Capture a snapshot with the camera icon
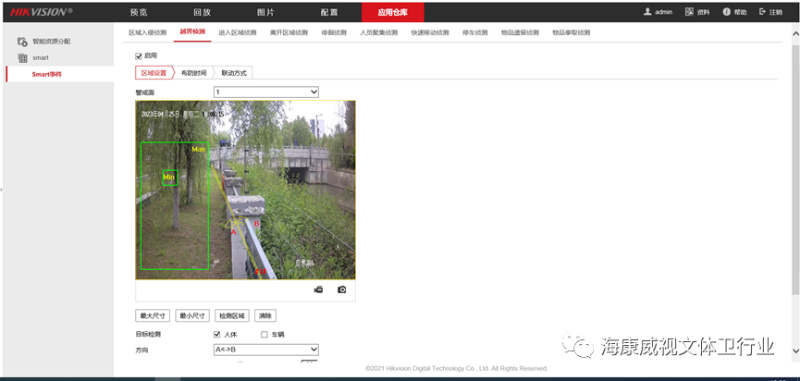 pos(342,290)
